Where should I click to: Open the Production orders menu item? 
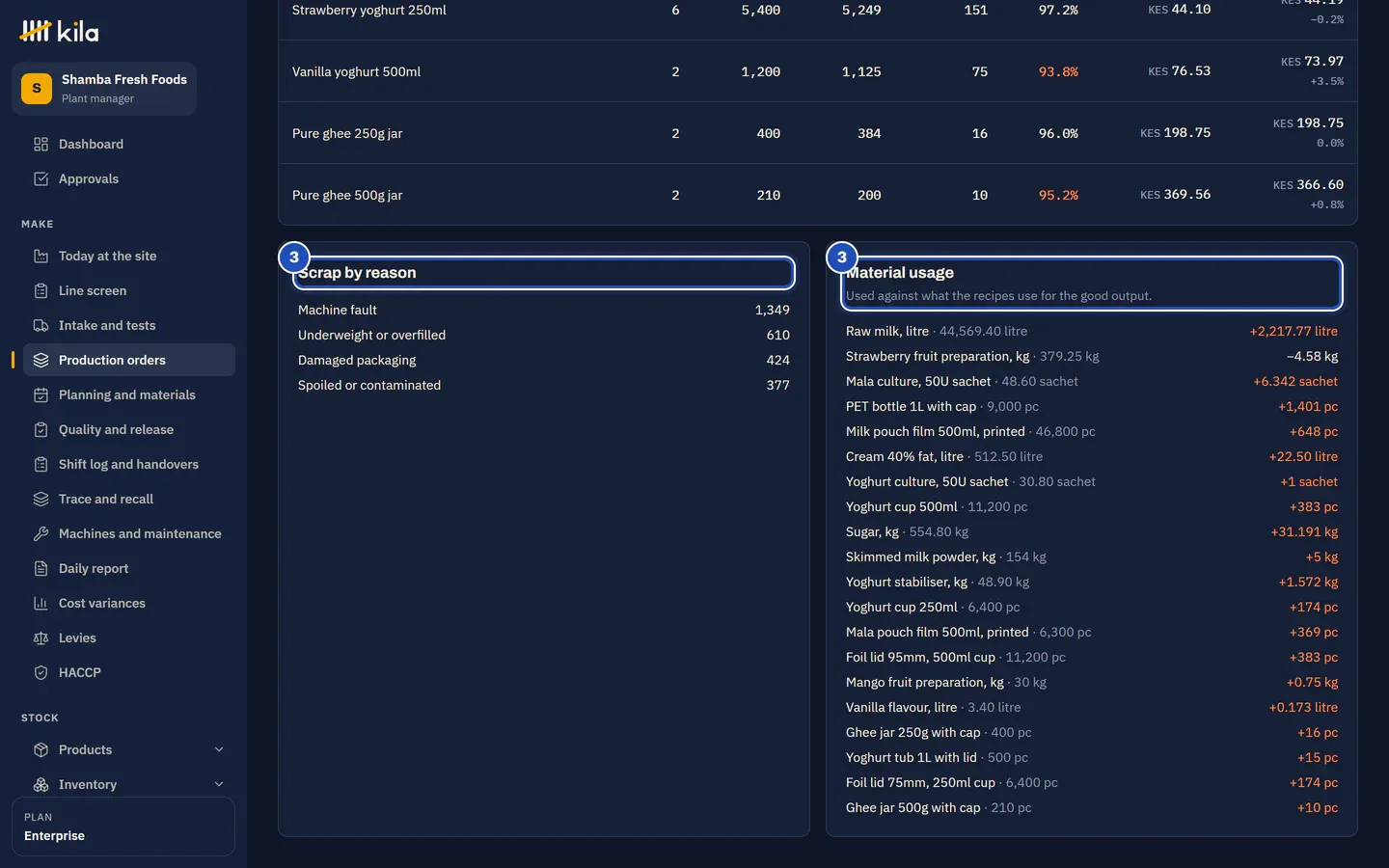coord(129,360)
